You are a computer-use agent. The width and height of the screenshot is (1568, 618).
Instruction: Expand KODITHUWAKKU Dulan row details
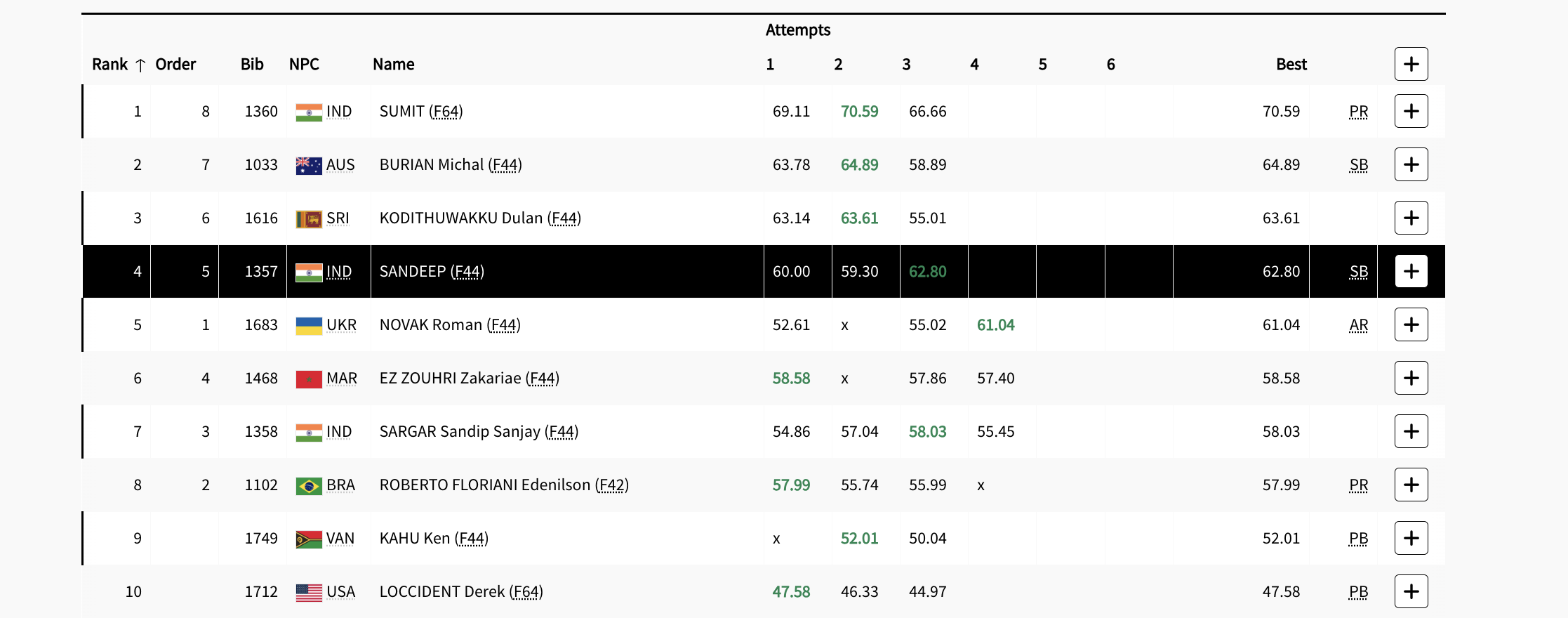[1411, 218]
